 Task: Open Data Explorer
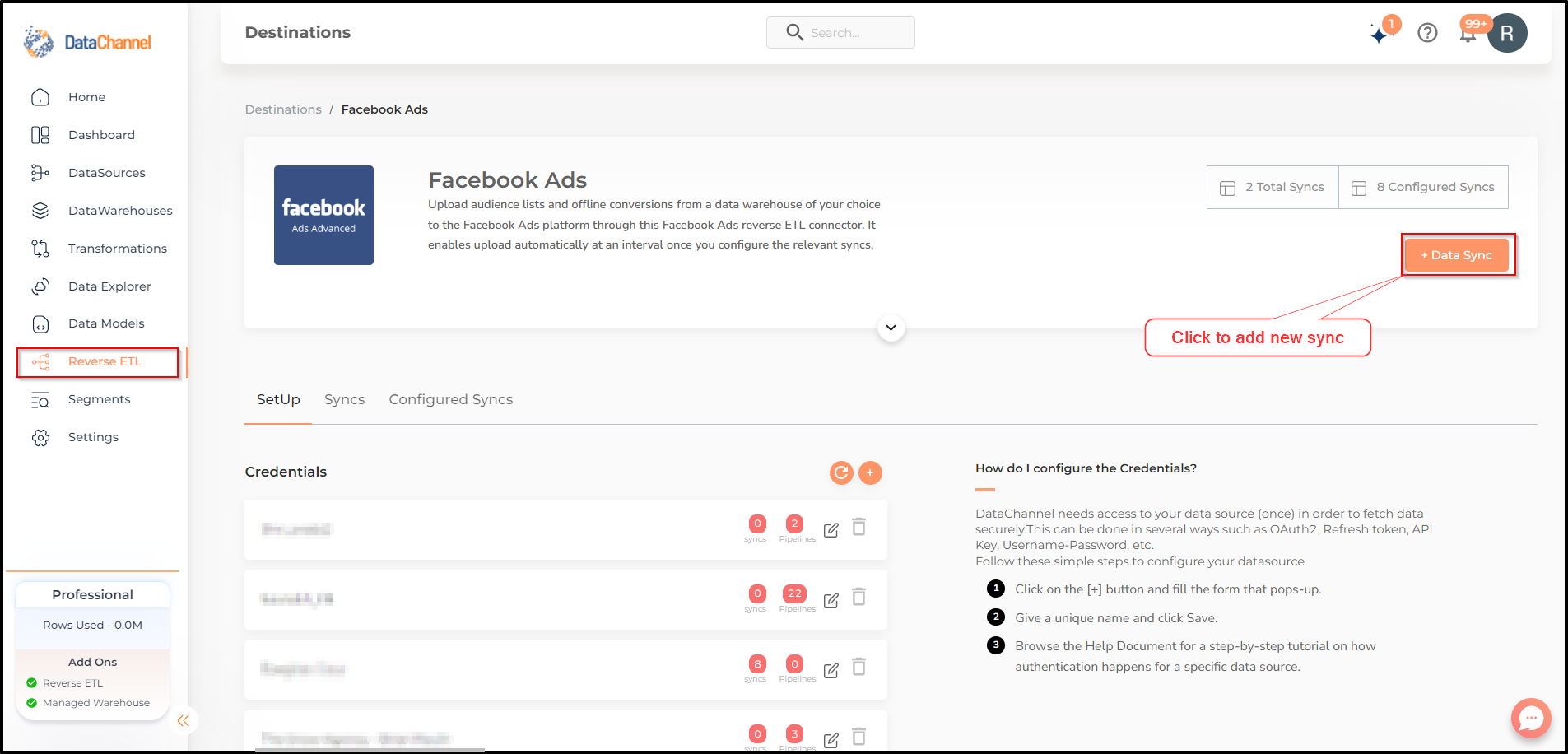point(109,286)
